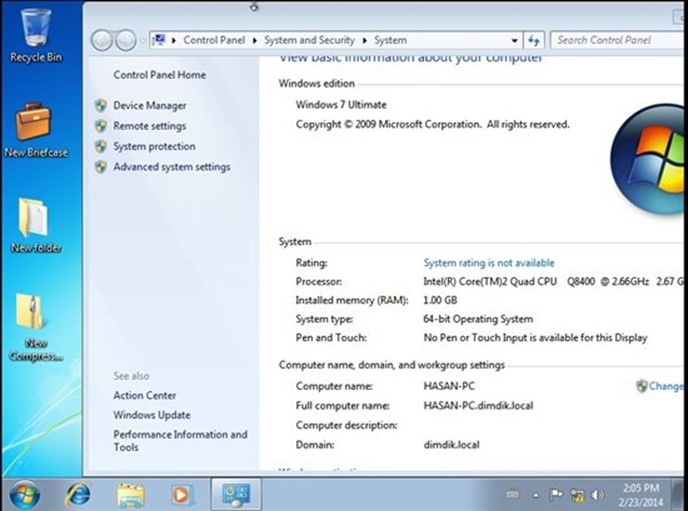Click System rating is not available link

point(489,263)
